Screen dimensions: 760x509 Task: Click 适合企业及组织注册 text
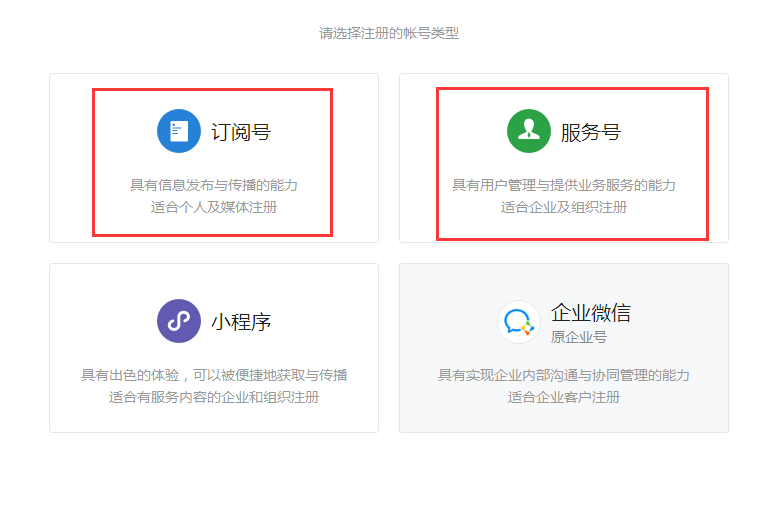coord(564,207)
